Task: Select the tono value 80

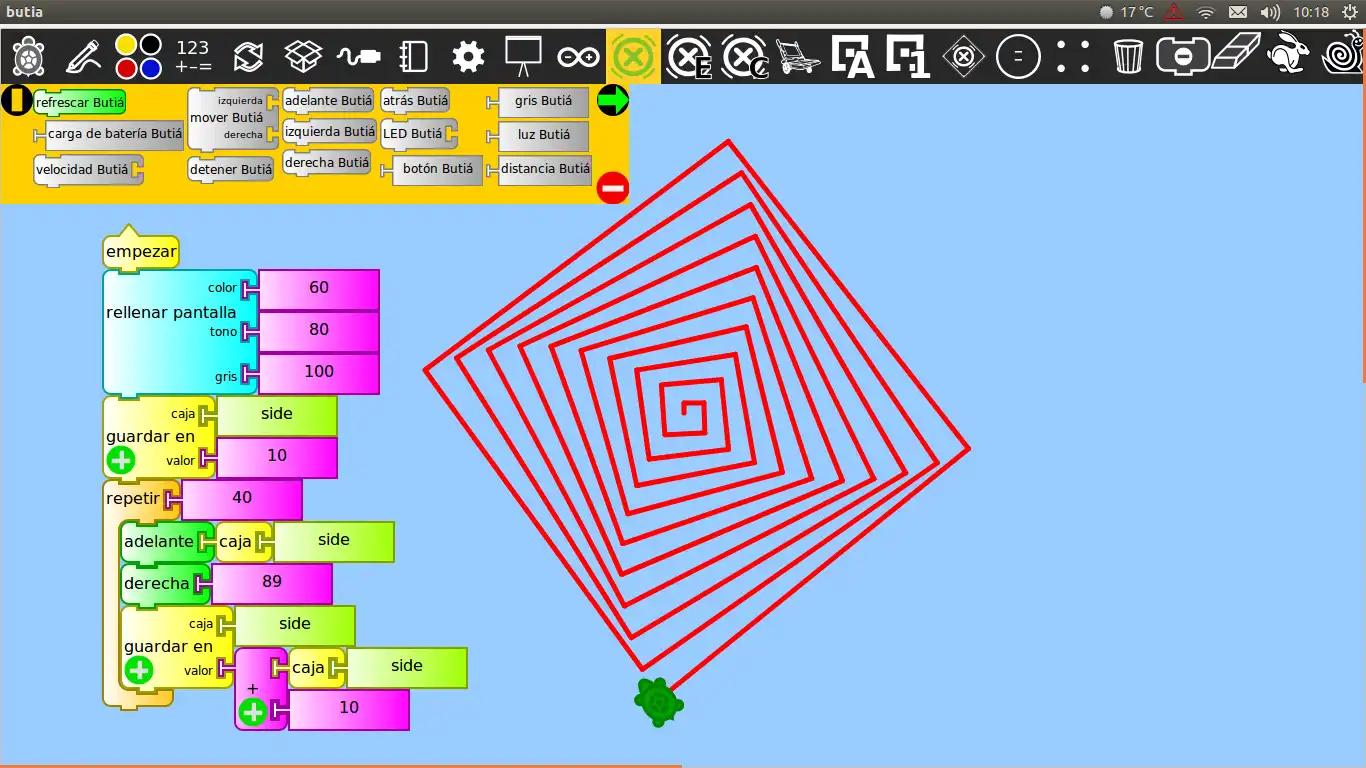Action: (319, 331)
